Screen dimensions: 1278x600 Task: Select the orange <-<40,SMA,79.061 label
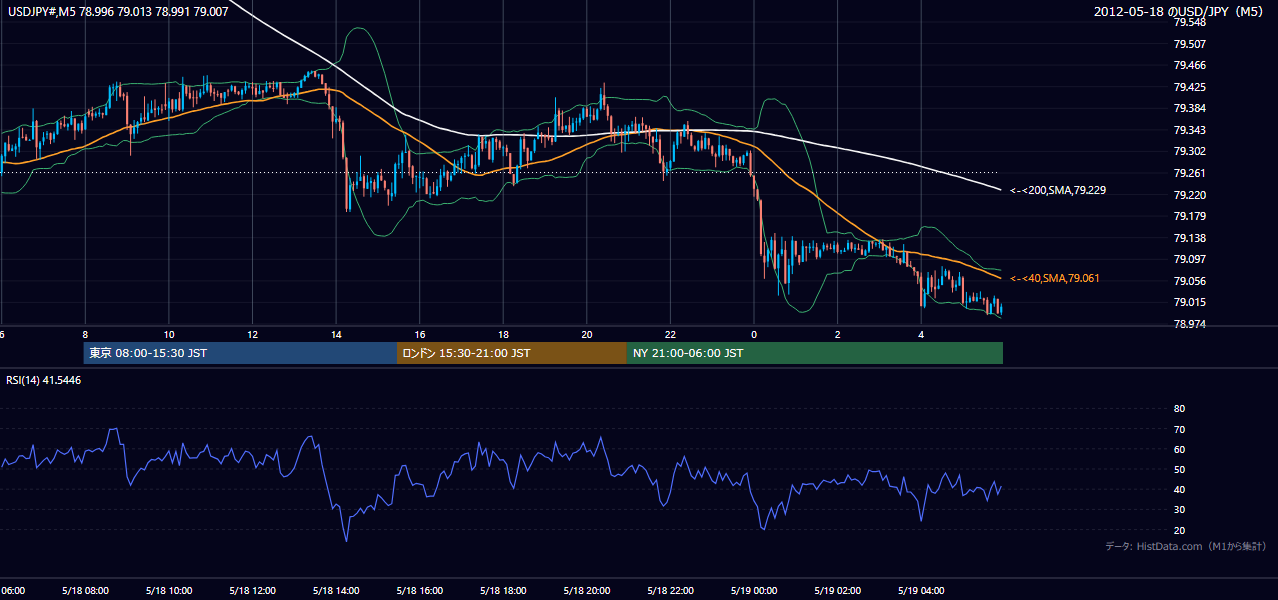(1055, 278)
